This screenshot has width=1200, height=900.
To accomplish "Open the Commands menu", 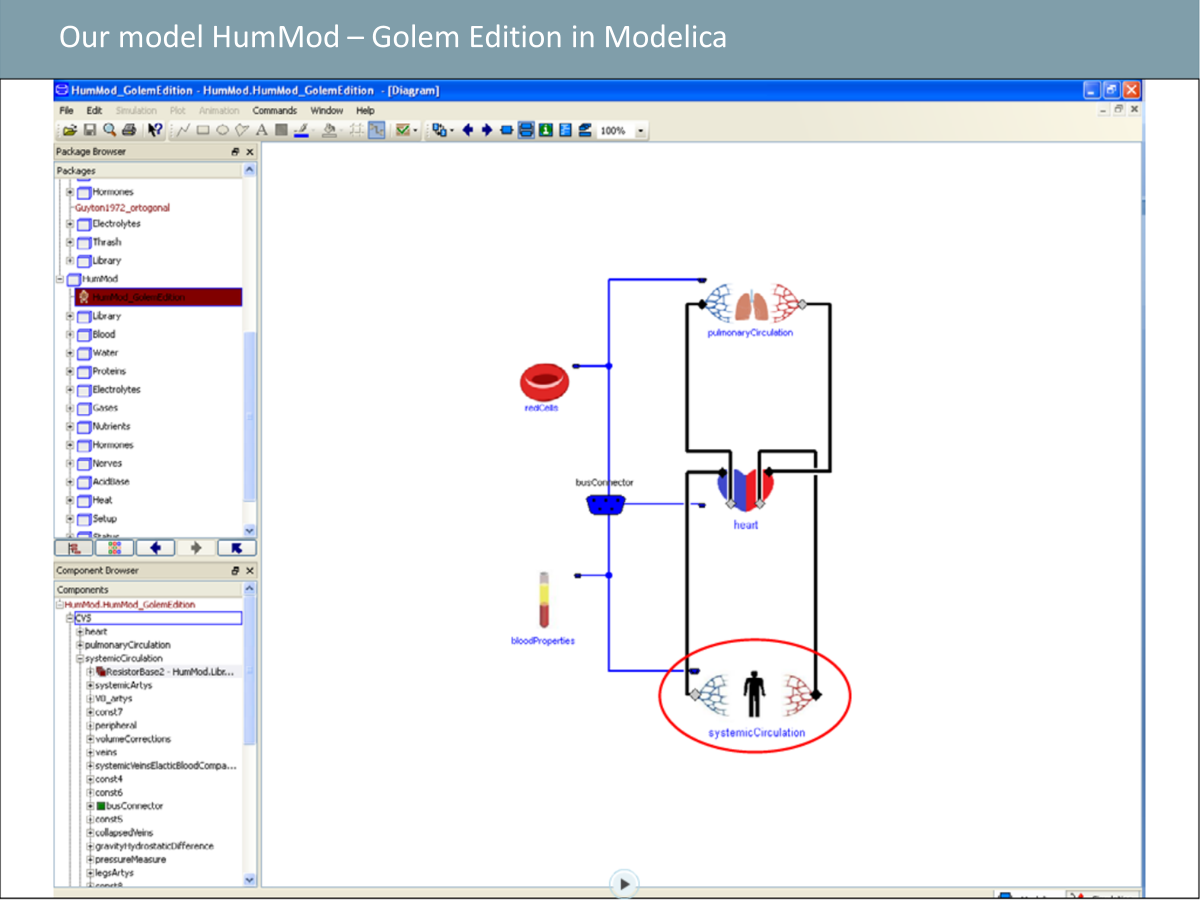I will pyautogui.click(x=274, y=110).
